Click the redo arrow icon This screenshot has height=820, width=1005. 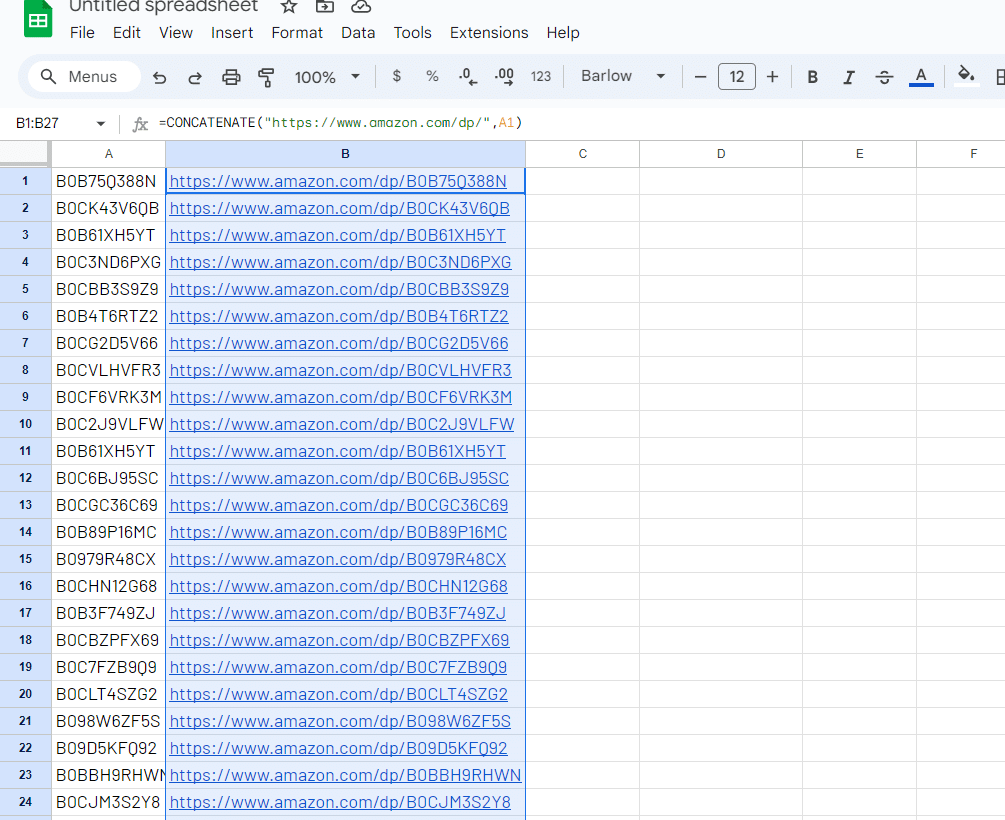[195, 77]
